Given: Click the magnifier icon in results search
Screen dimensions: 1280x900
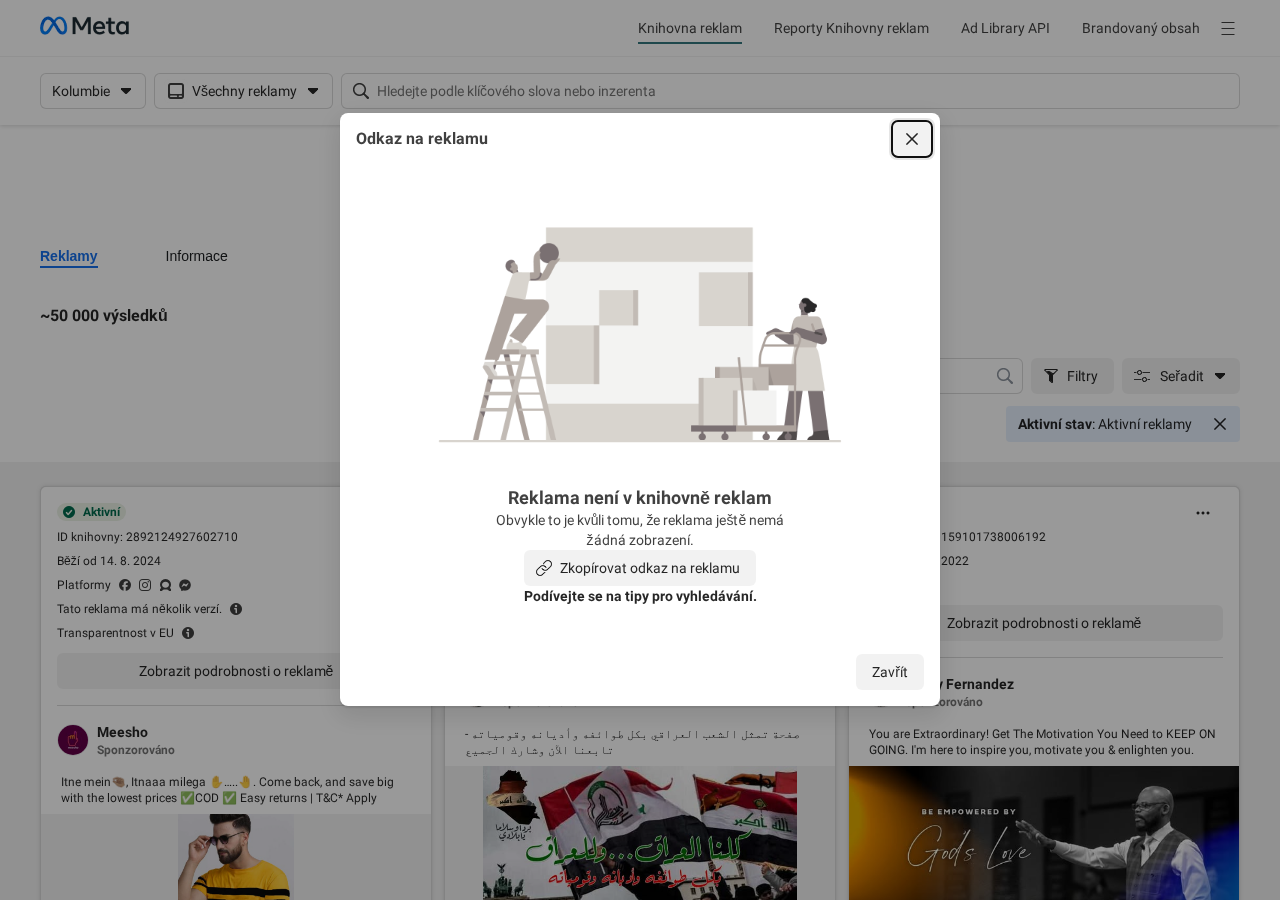Looking at the screenshot, I should point(1005,376).
